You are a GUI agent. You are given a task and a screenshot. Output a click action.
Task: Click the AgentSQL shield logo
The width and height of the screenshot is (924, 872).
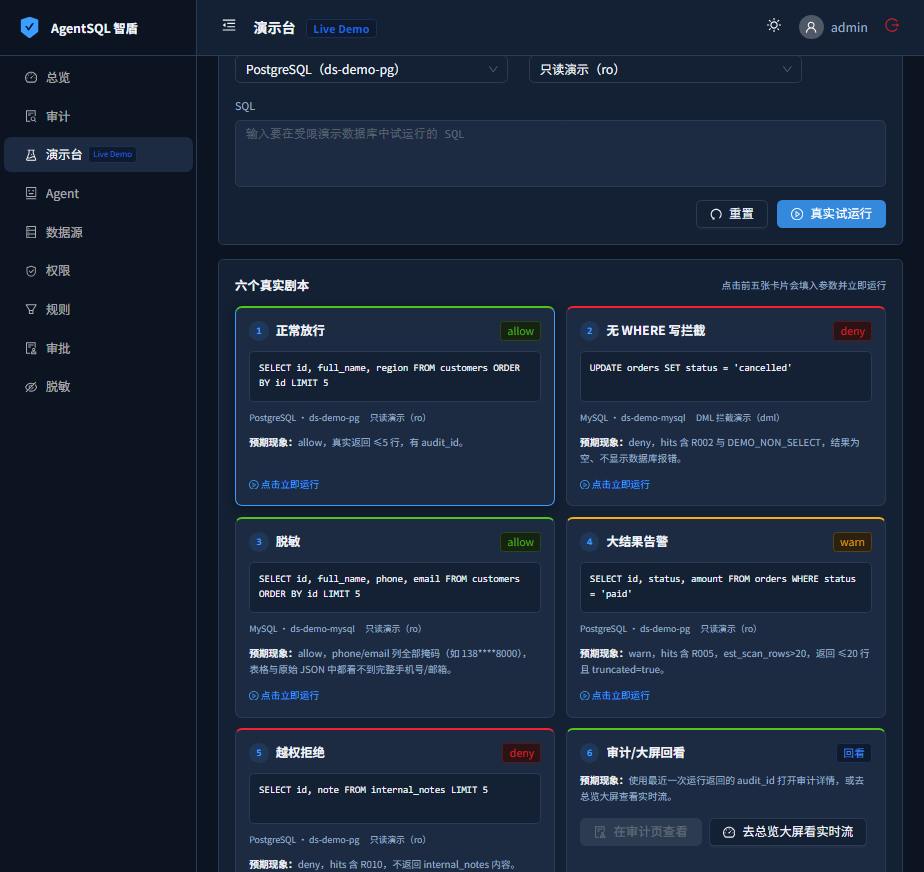tap(29, 28)
